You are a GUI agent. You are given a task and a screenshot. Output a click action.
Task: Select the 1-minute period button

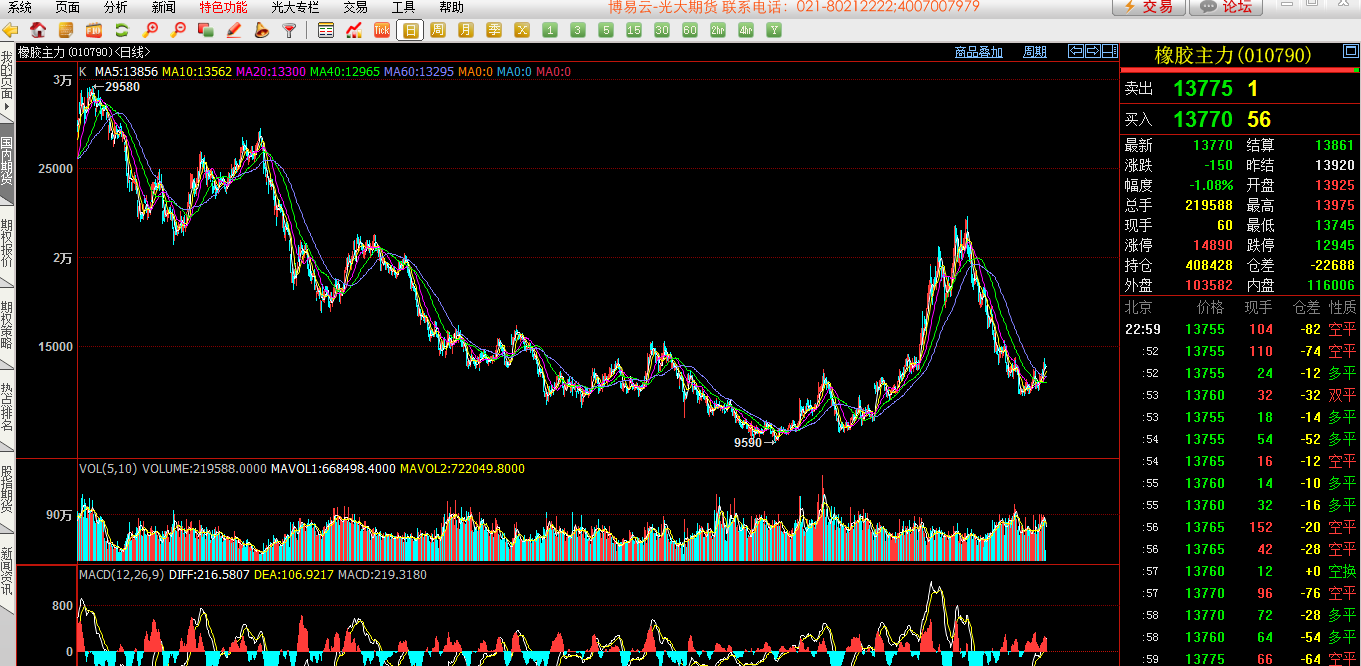(550, 30)
